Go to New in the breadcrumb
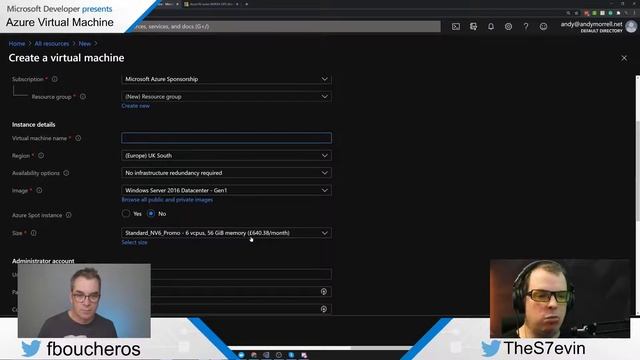640x360 pixels. (84, 44)
